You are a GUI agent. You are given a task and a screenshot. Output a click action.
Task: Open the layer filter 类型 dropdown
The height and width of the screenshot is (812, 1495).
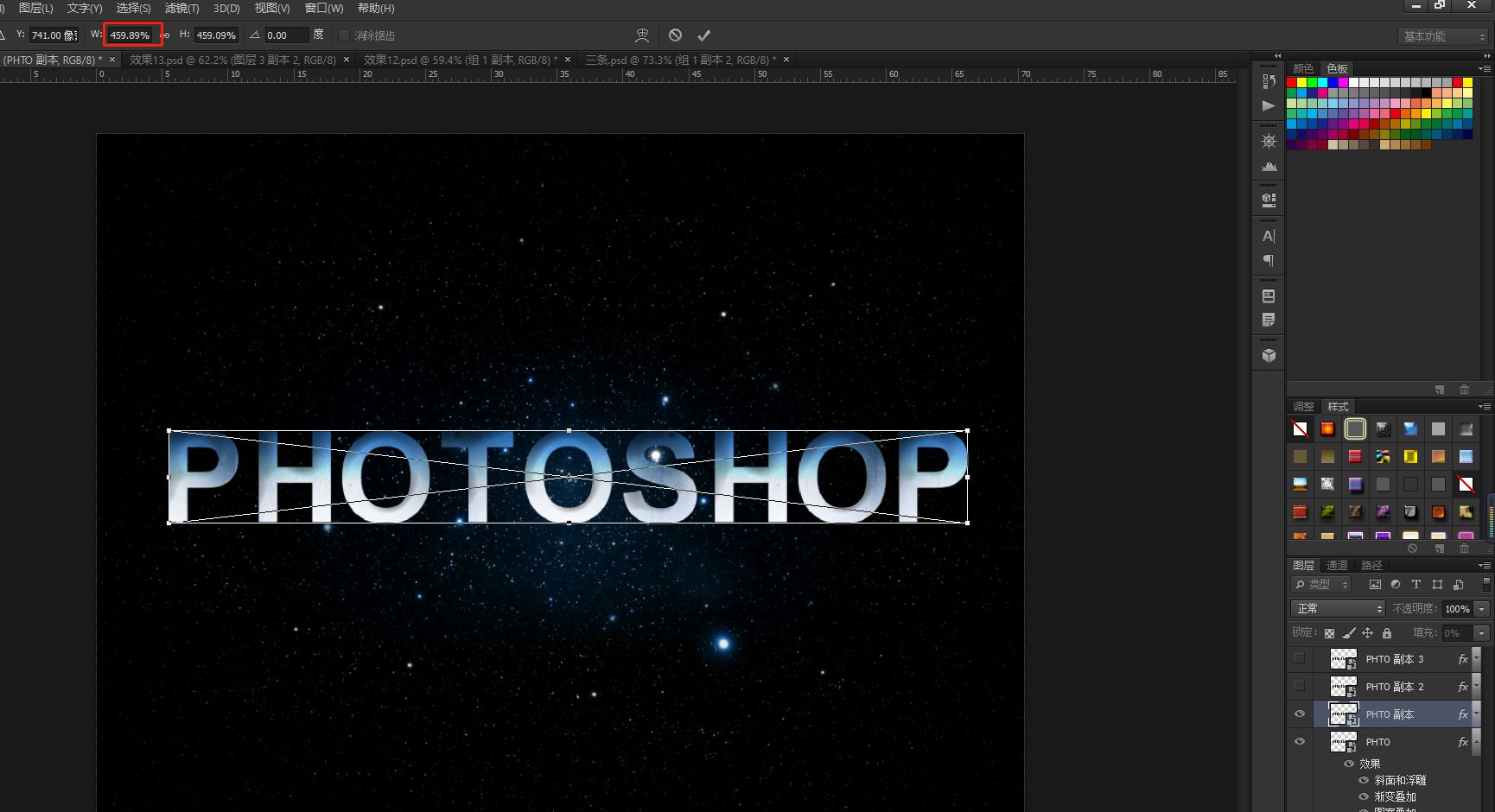click(x=1322, y=585)
